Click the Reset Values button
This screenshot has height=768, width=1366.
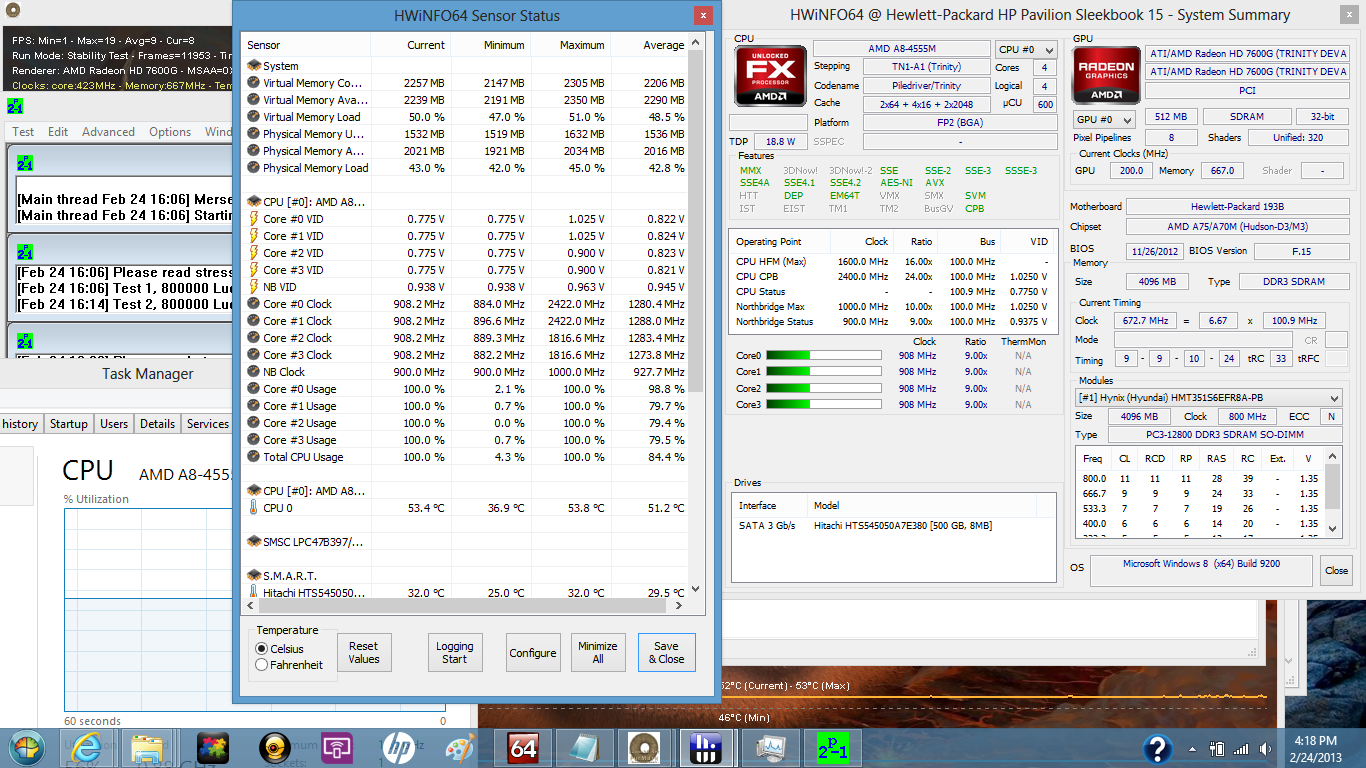click(364, 652)
